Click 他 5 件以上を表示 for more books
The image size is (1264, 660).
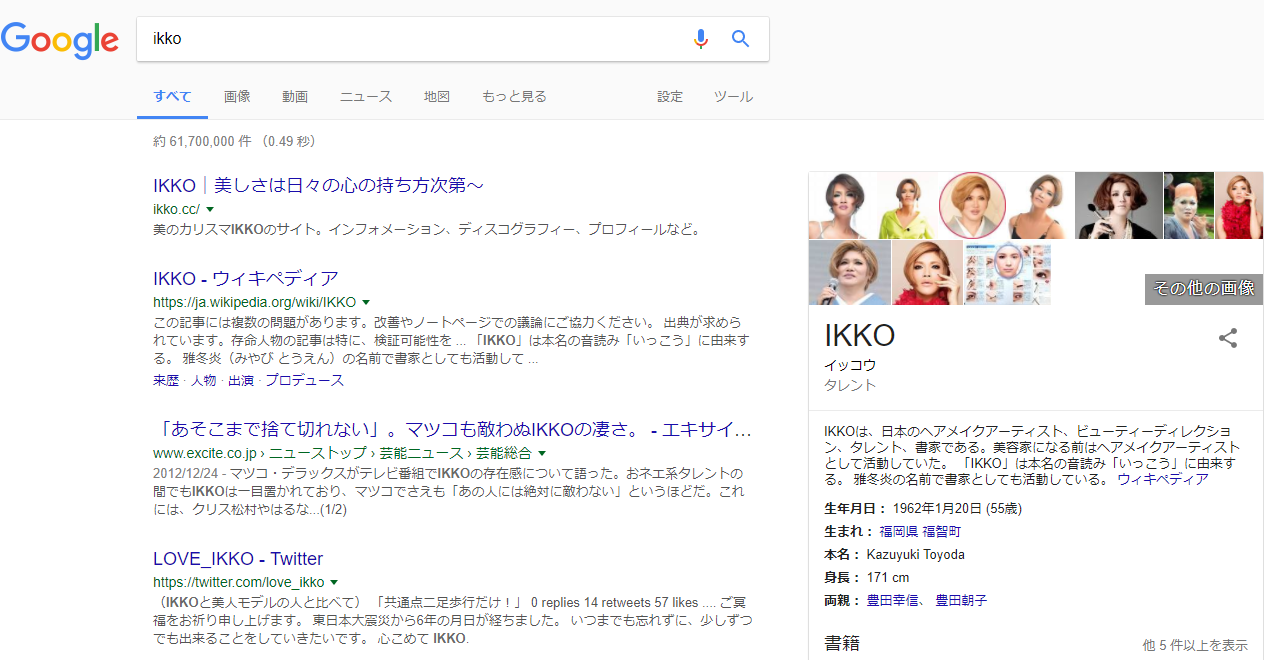pos(1195,646)
